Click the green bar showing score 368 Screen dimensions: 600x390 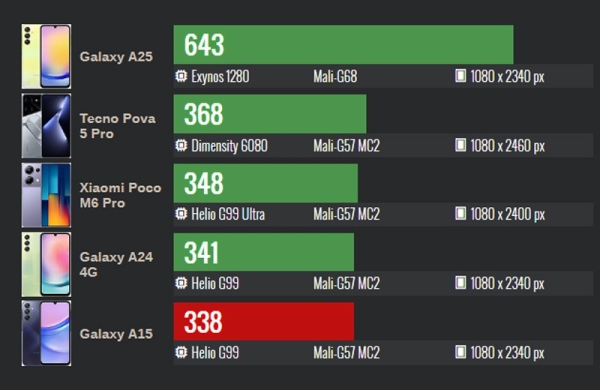coord(270,114)
